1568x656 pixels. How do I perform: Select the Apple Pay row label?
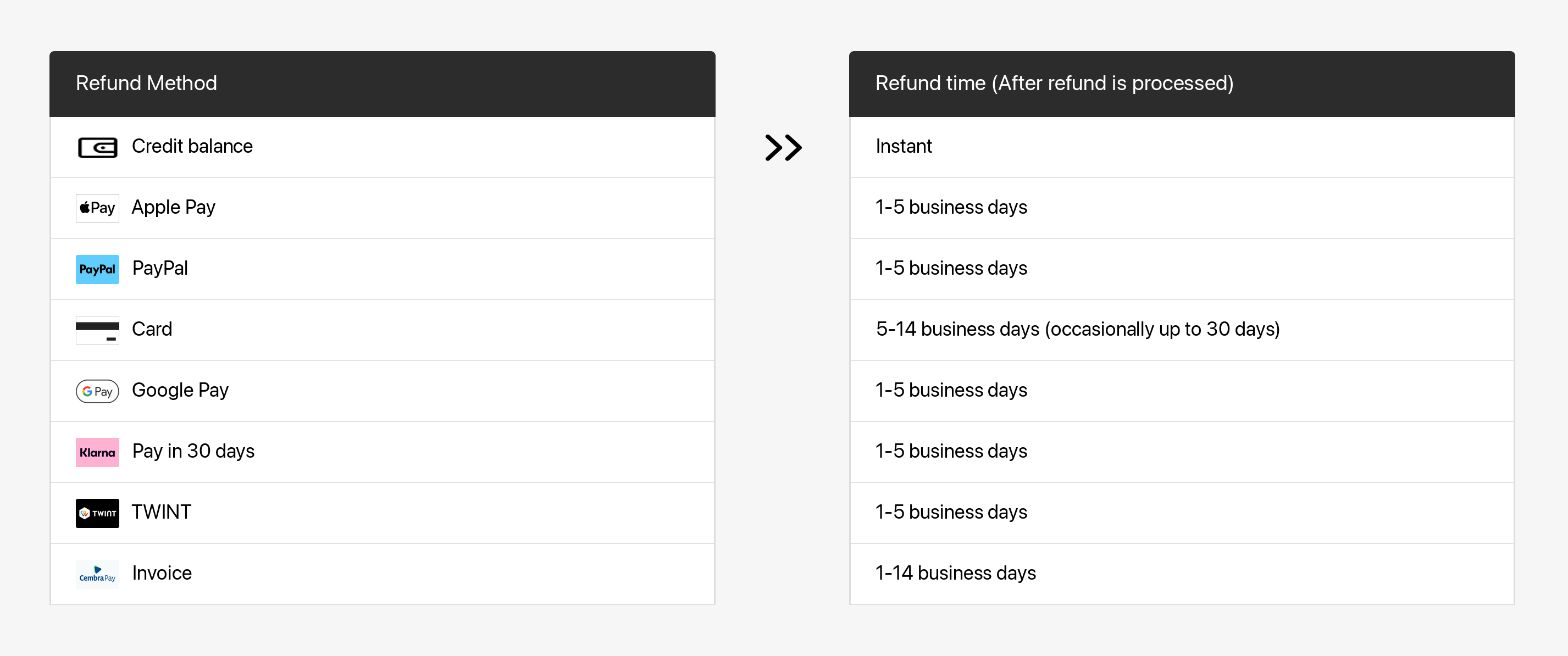(x=174, y=208)
